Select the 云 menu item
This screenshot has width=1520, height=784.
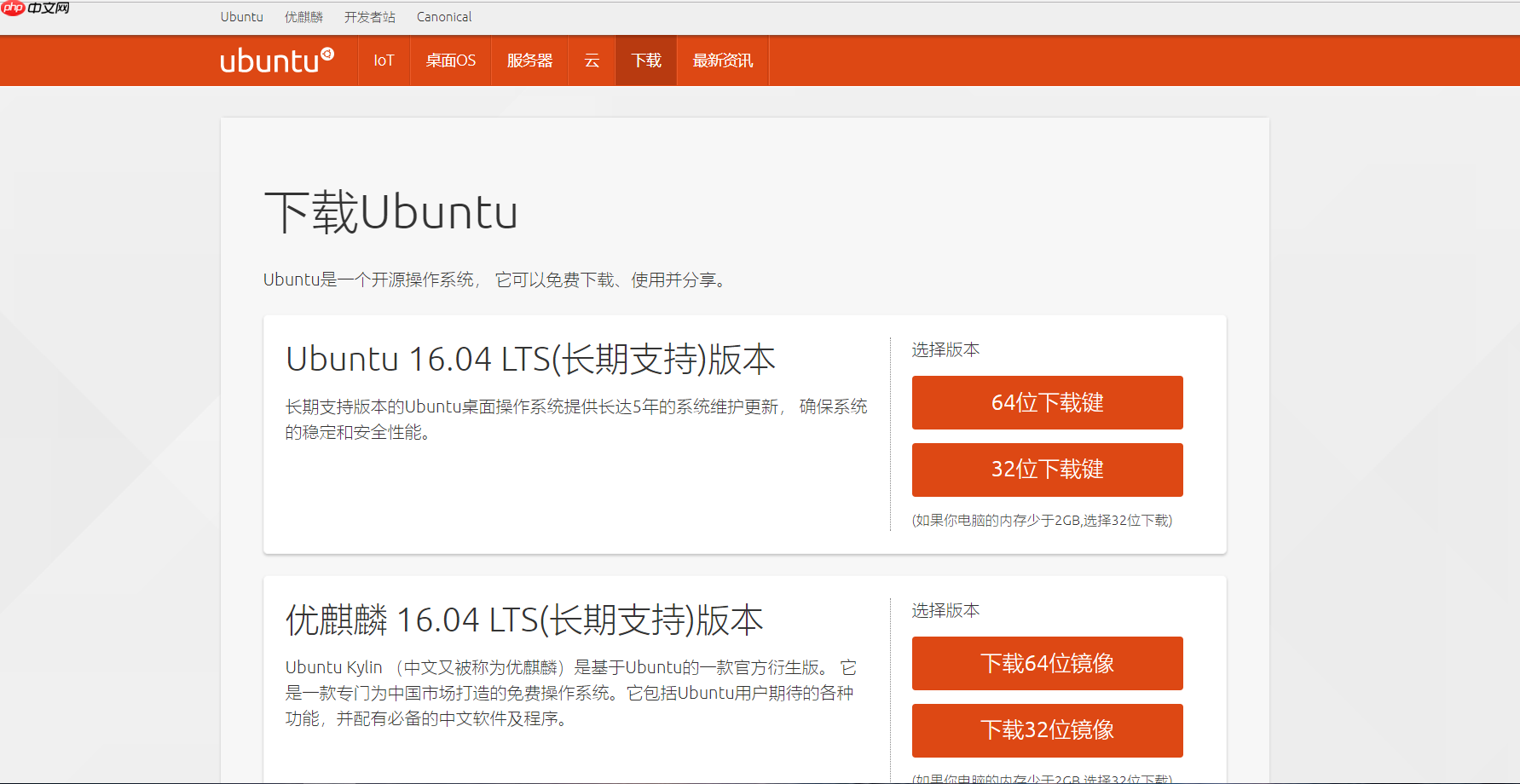(592, 60)
